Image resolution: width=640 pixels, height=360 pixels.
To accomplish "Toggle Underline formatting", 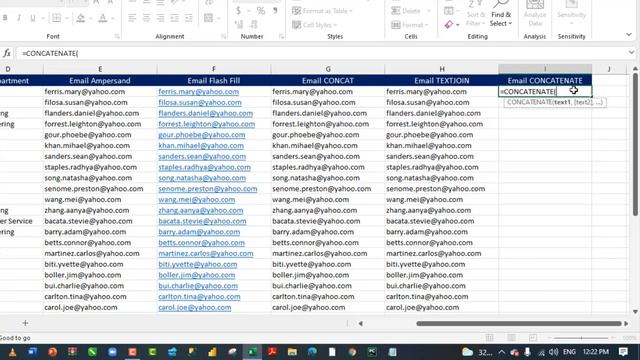I will coord(33,18).
